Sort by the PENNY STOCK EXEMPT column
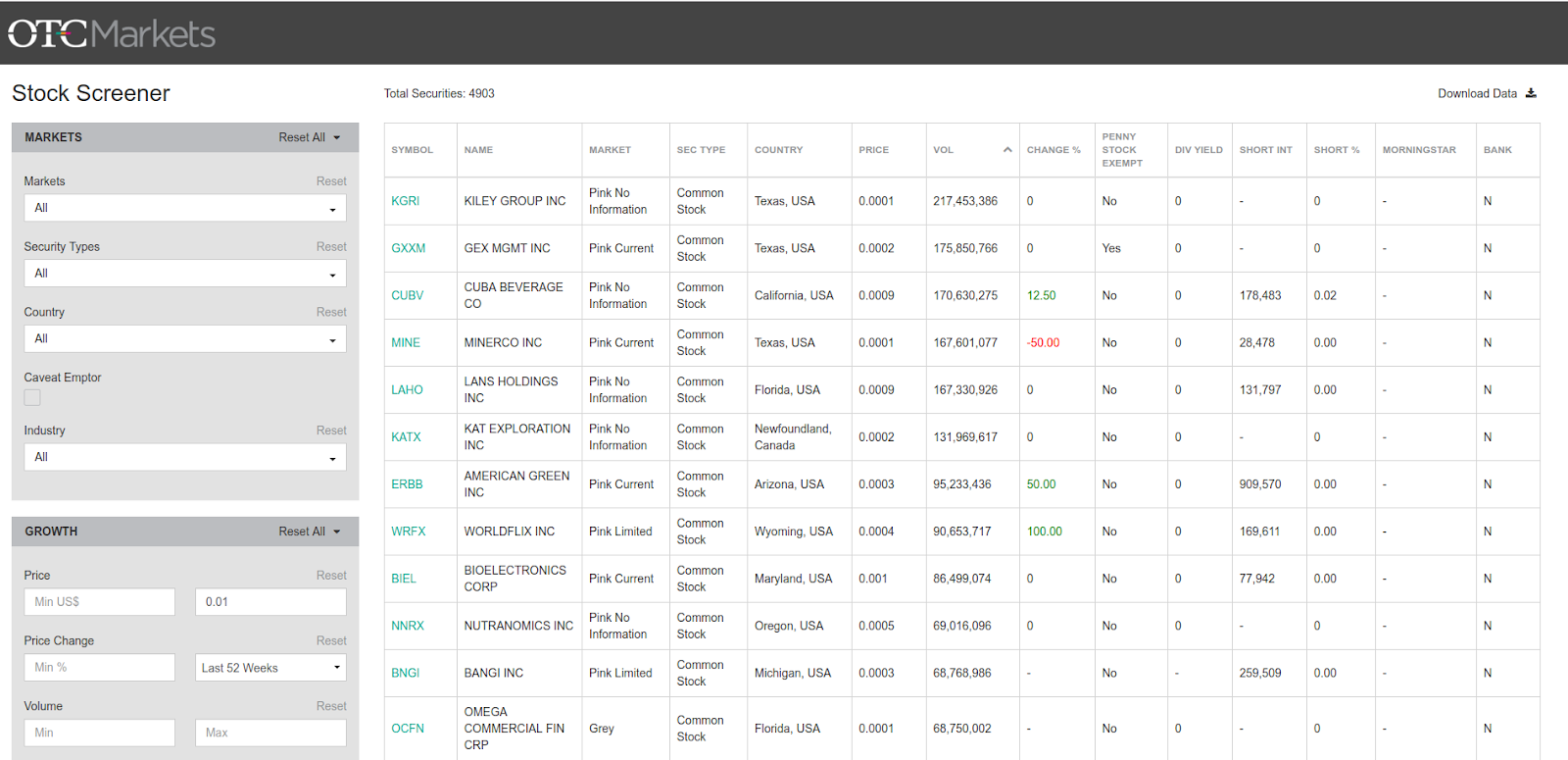The height and width of the screenshot is (760, 1568). [x=1122, y=150]
